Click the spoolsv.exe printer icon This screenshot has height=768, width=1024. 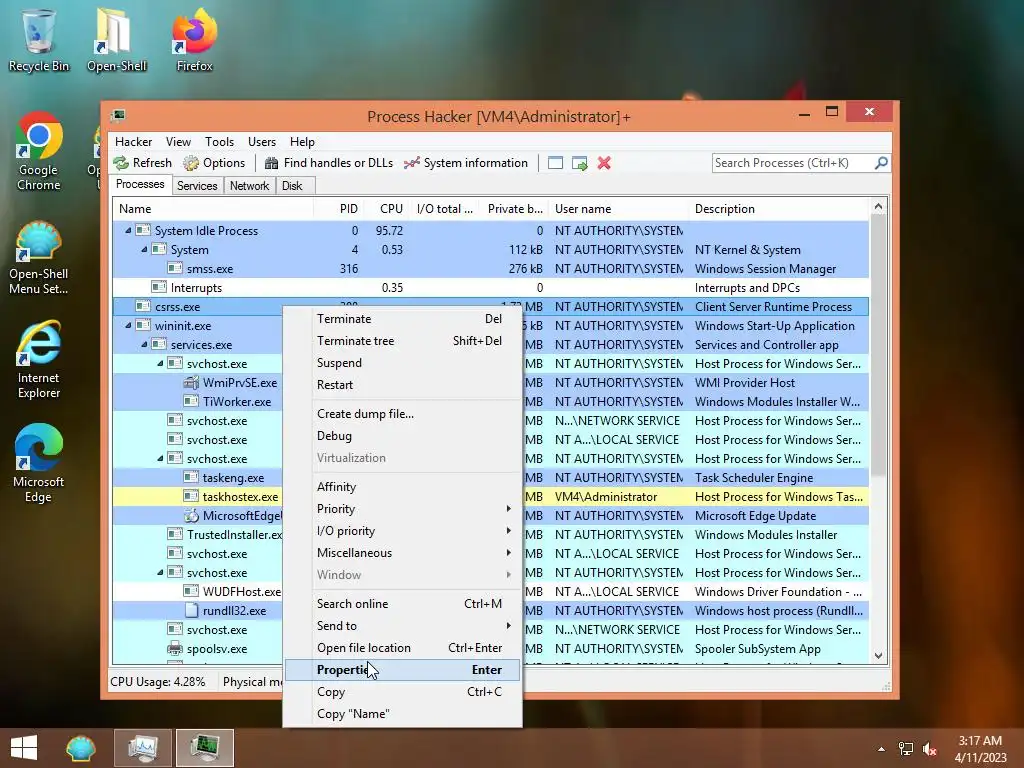pos(174,648)
